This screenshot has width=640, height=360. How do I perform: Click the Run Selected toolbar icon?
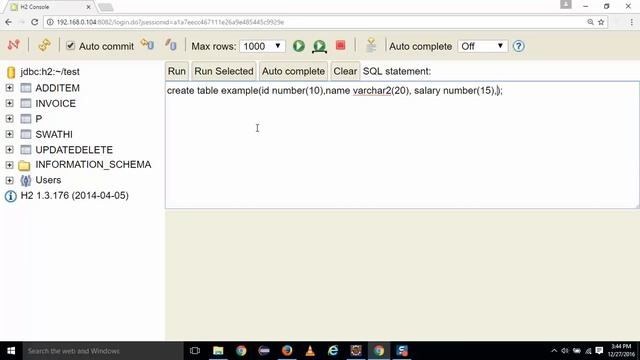coord(319,46)
